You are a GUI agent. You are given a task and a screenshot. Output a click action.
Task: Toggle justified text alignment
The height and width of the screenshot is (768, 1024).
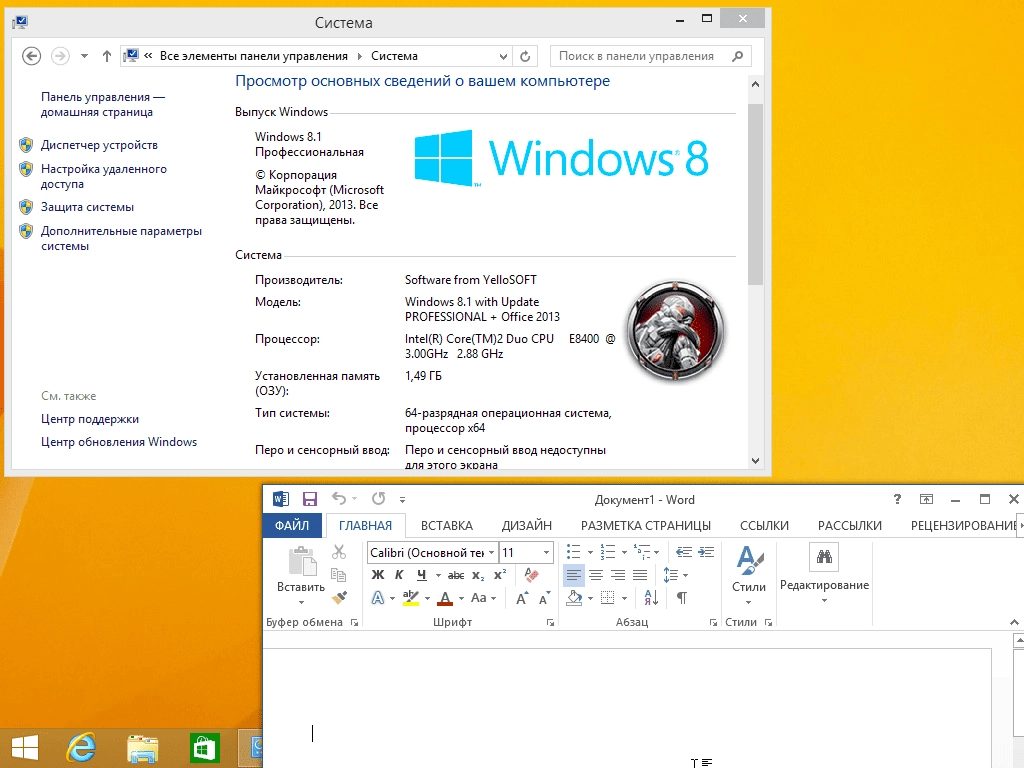[x=640, y=575]
